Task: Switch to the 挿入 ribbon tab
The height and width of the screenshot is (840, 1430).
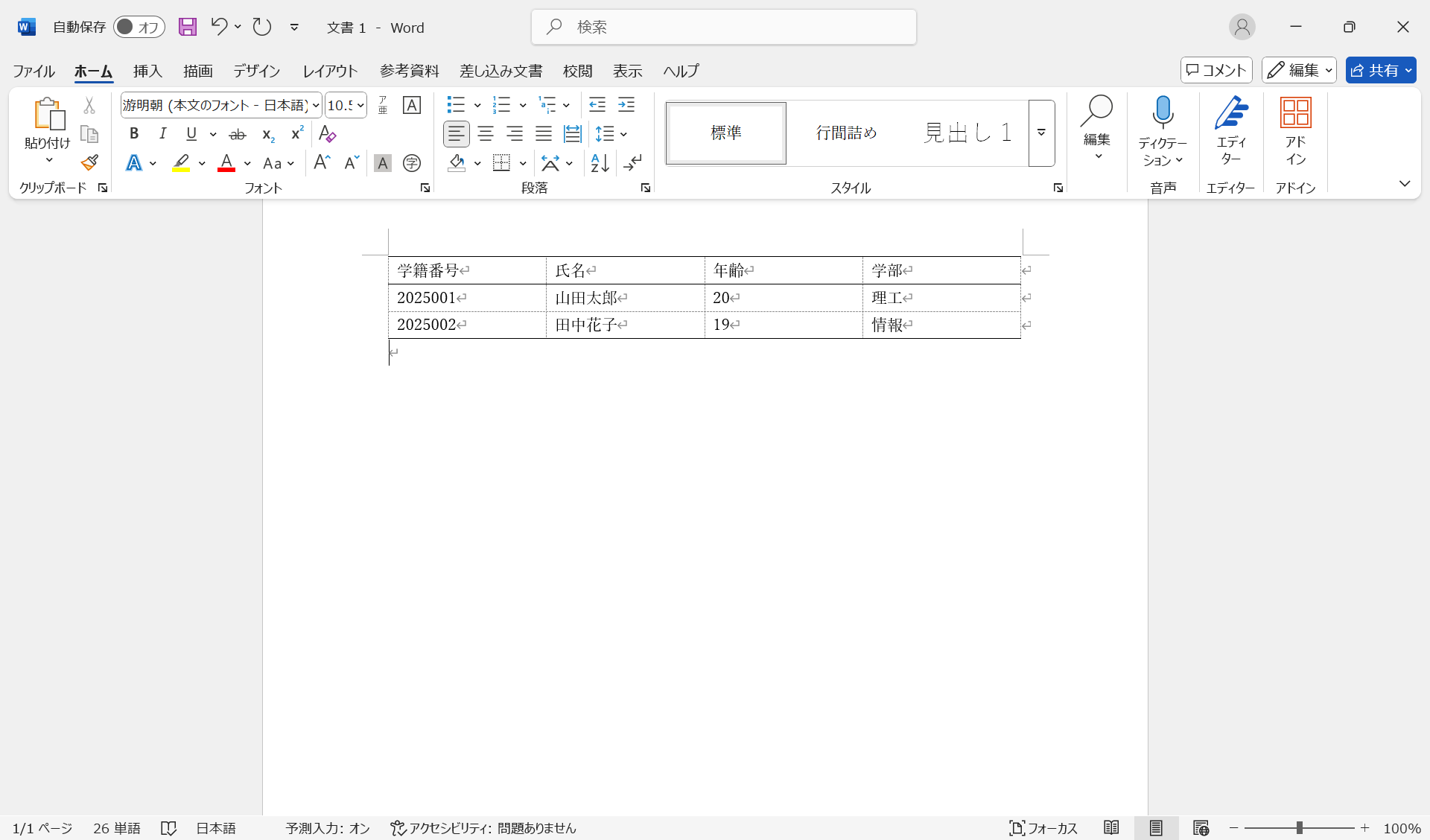Action: 147,71
